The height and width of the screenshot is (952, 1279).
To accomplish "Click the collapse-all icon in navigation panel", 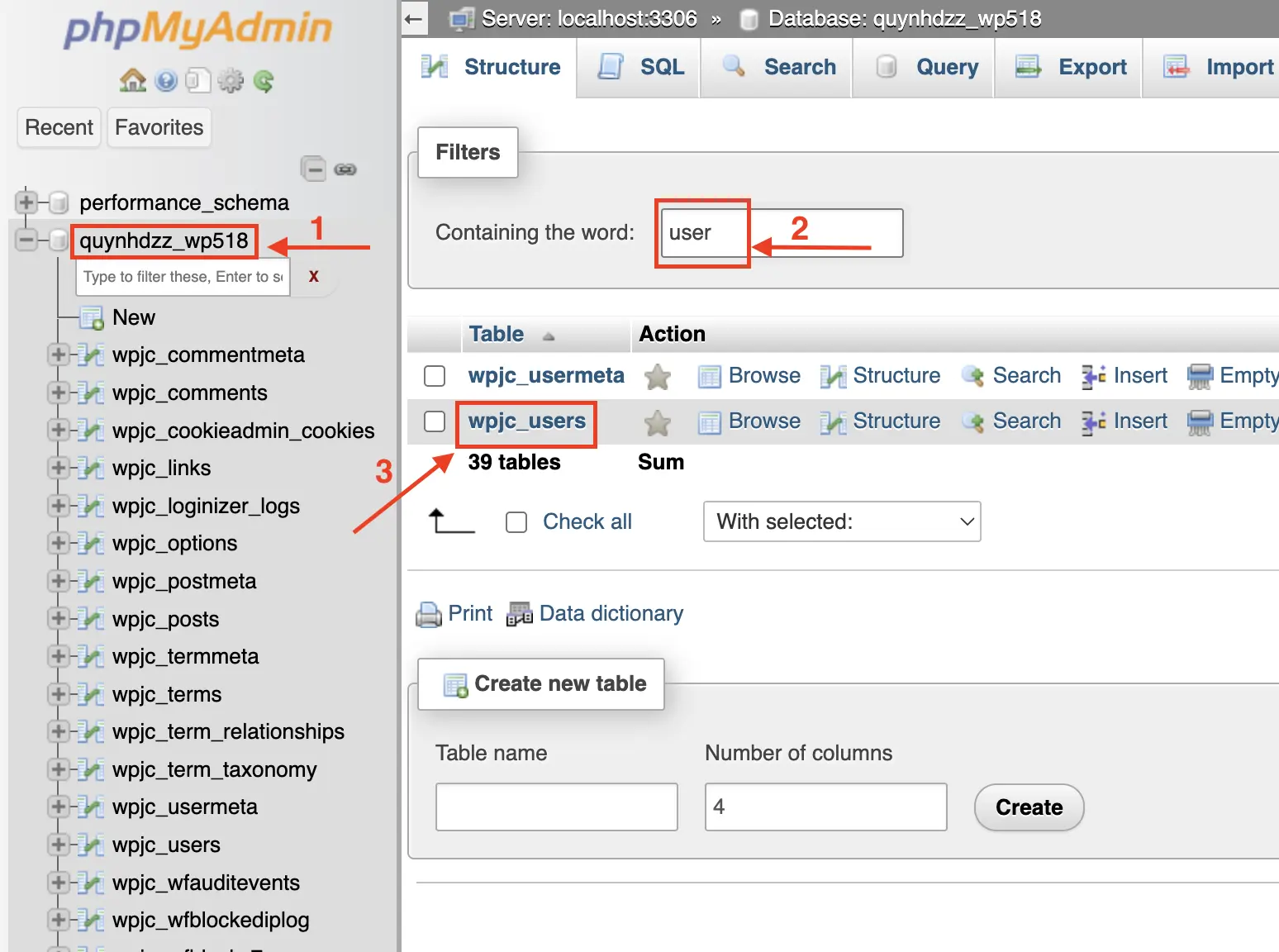I will 313,169.
